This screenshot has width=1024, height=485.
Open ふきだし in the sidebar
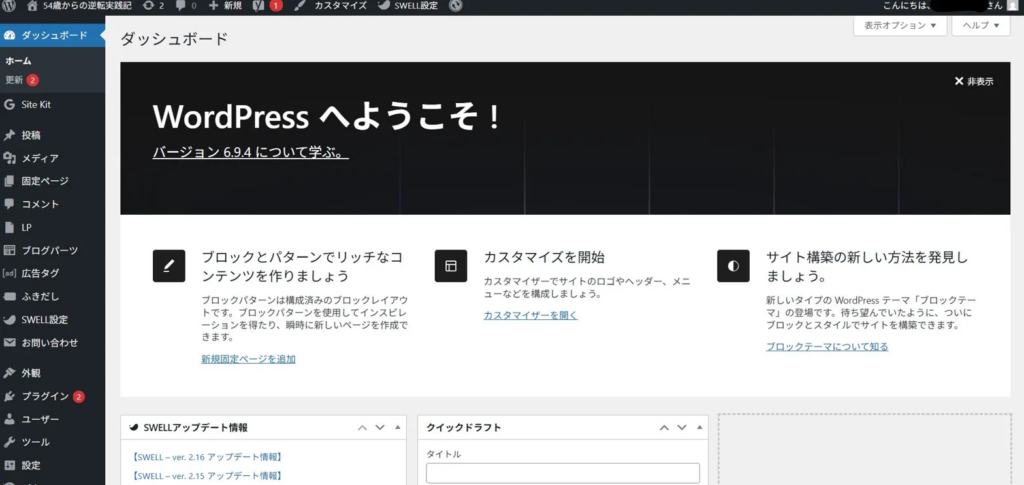coord(40,297)
